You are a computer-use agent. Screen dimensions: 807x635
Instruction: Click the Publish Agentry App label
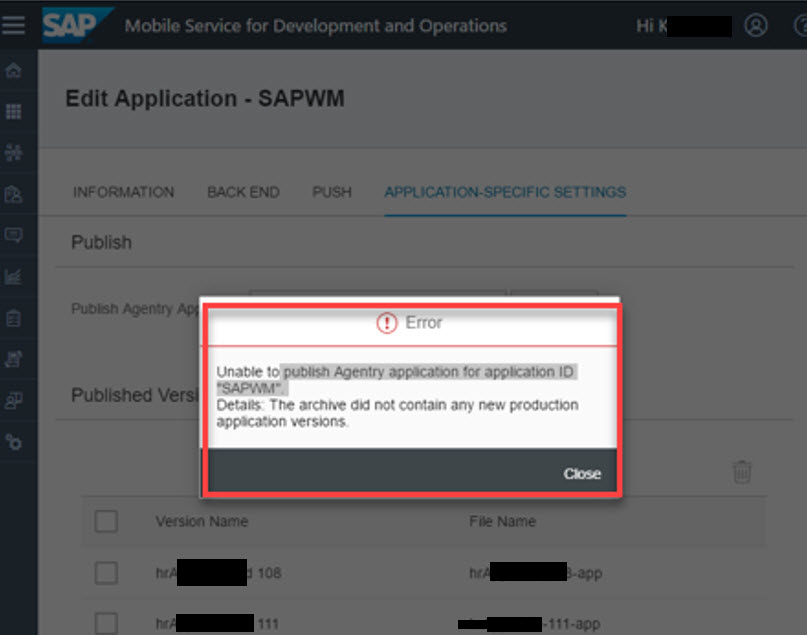tap(135, 309)
